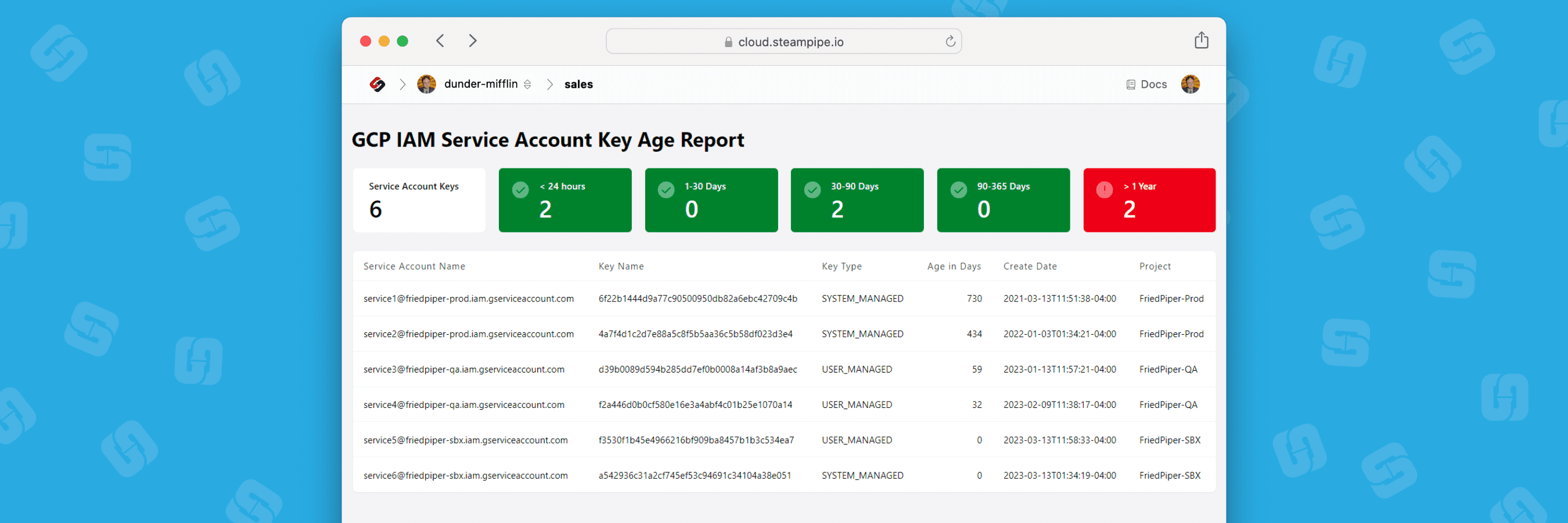Click the Steampipe logo icon

pyautogui.click(x=377, y=85)
